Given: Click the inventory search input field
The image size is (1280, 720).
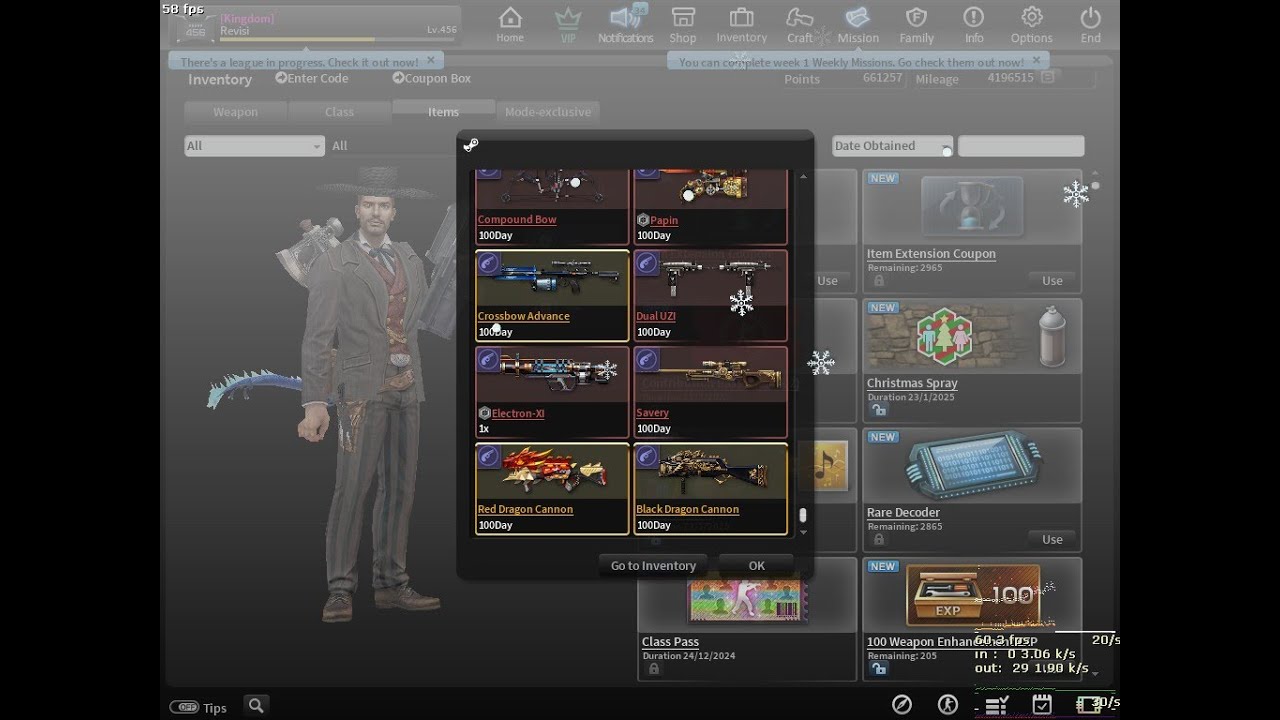Looking at the screenshot, I should point(1021,146).
